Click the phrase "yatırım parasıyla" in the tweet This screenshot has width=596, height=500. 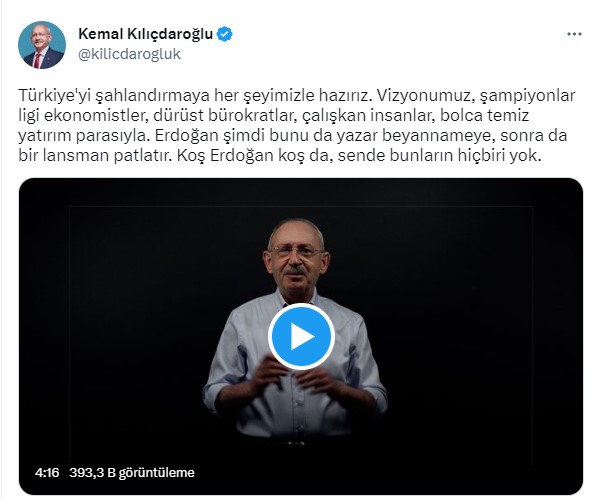click(x=82, y=135)
